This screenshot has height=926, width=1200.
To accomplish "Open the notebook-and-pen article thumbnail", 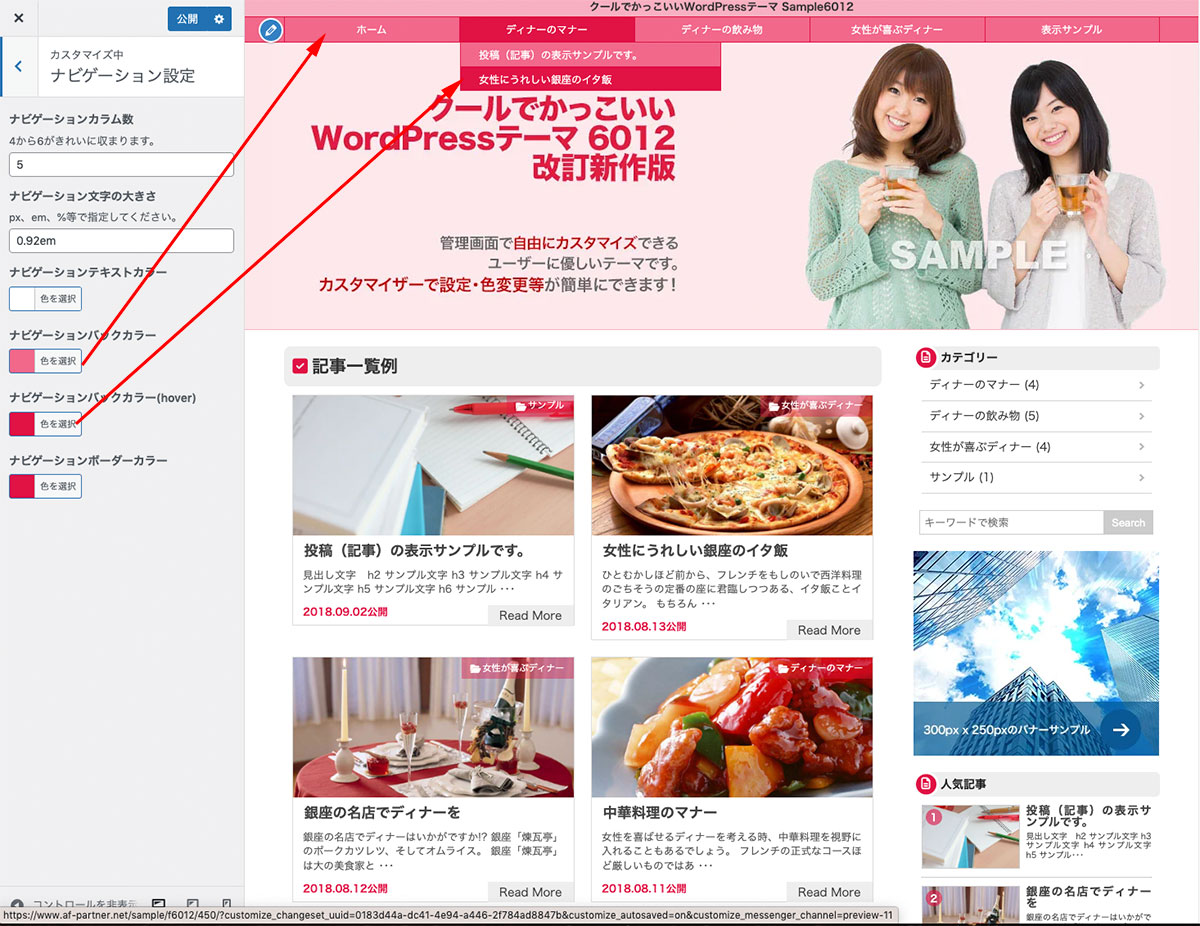I will tap(433, 465).
